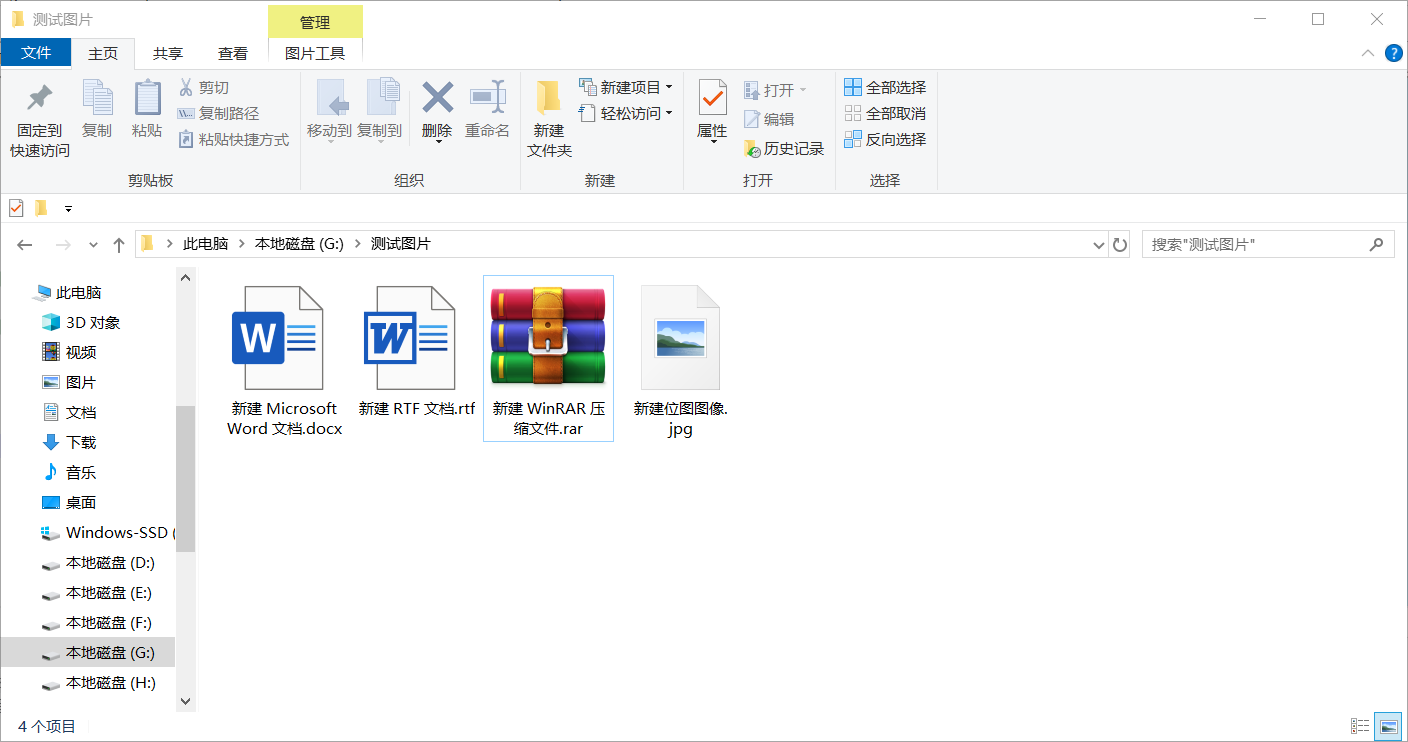Click Move To (移动到) icon
1408x742 pixels.
[x=331, y=98]
